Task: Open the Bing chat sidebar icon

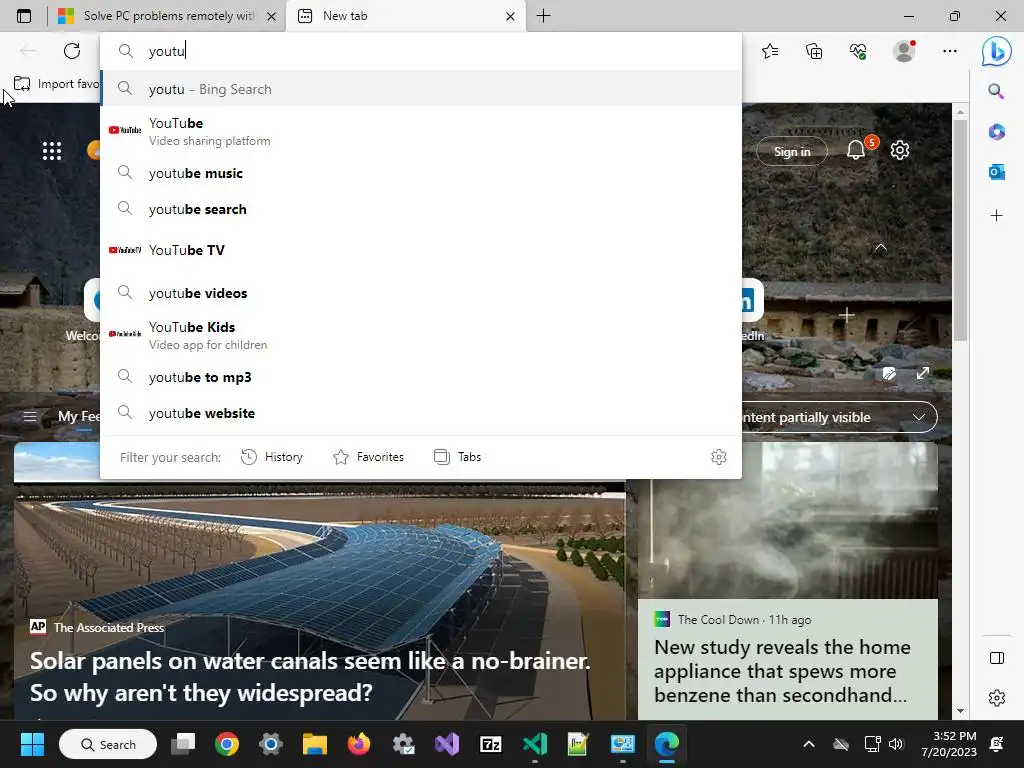Action: pyautogui.click(x=997, y=52)
